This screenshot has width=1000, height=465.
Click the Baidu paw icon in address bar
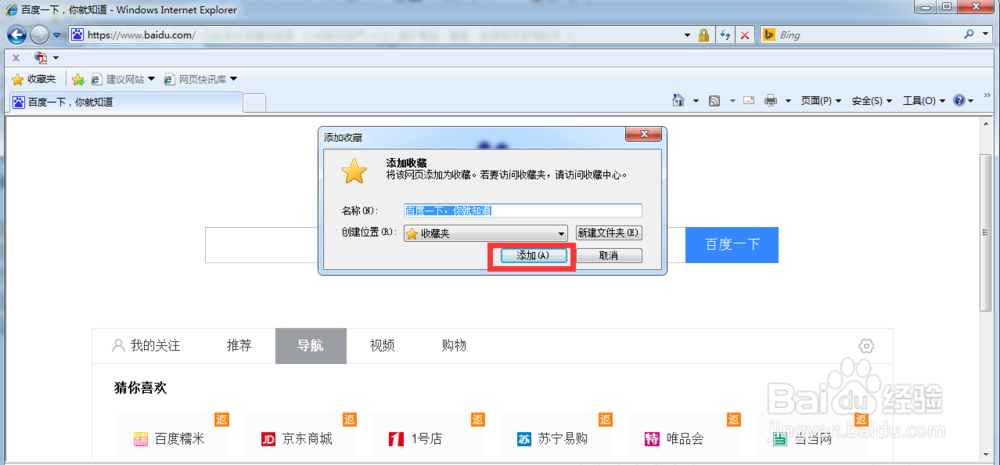[77, 35]
